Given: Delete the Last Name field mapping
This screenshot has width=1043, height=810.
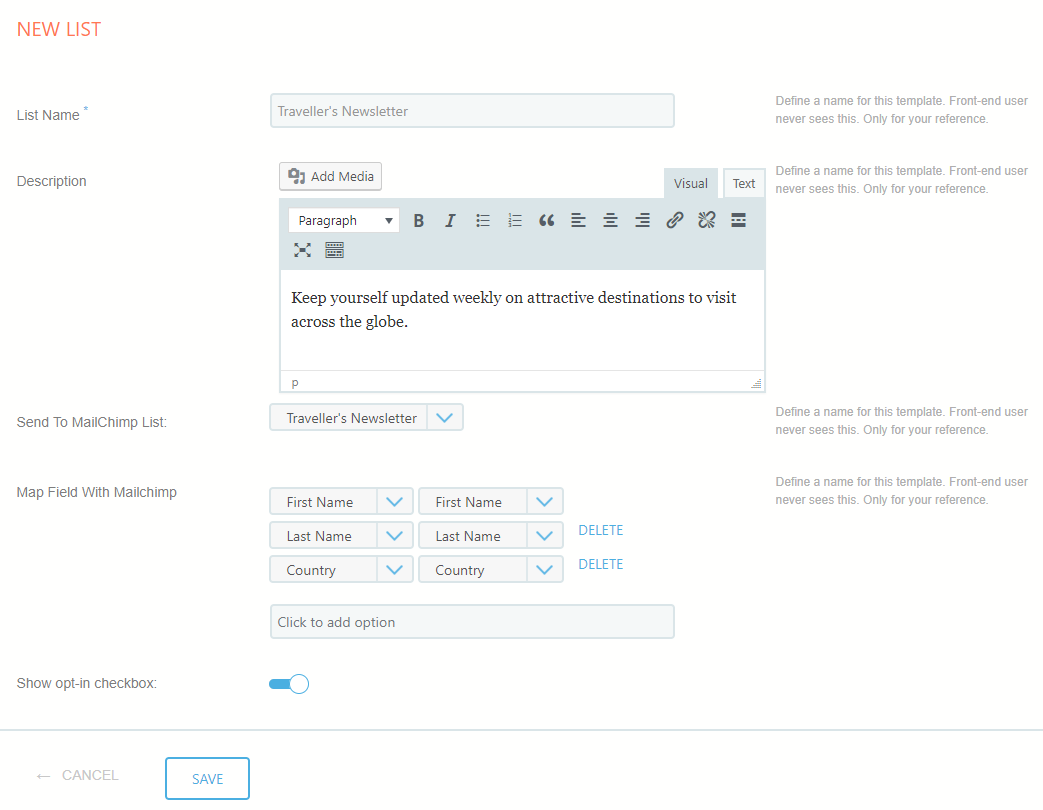Looking at the screenshot, I should (x=600, y=531).
